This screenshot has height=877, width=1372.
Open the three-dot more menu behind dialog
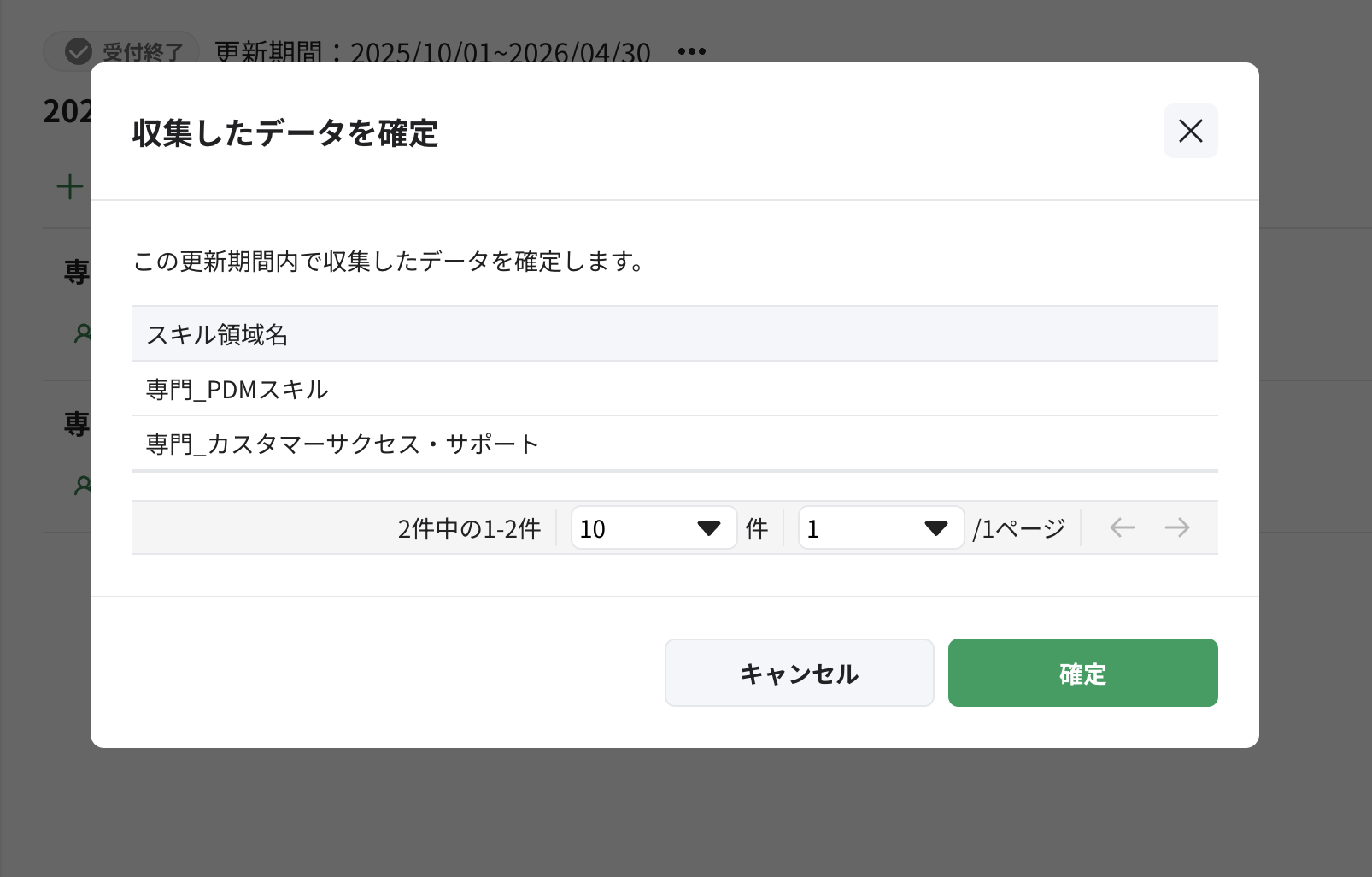[x=691, y=51]
